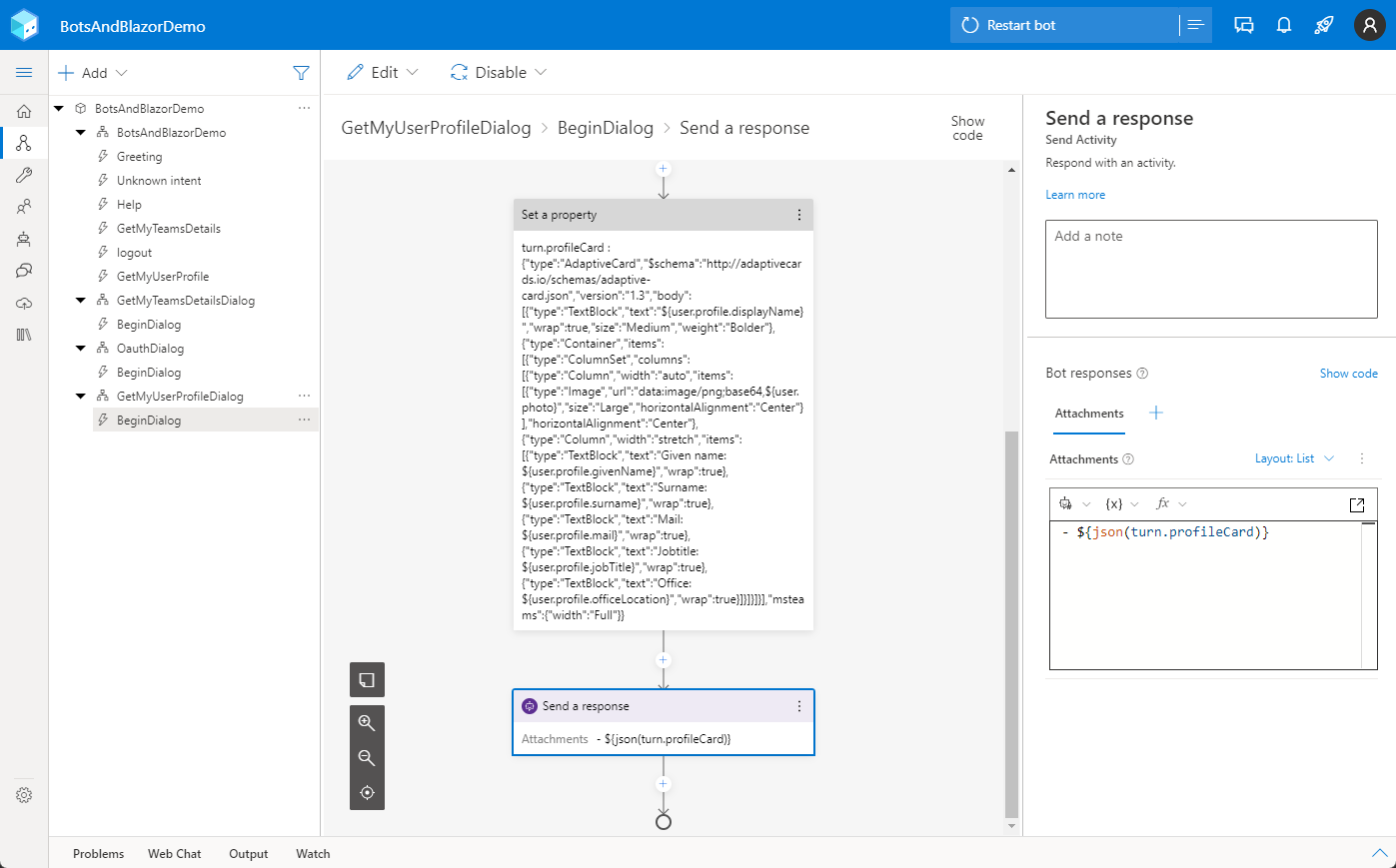Open Set a property node options menu
Viewport: 1396px width, 868px height.
(x=798, y=215)
